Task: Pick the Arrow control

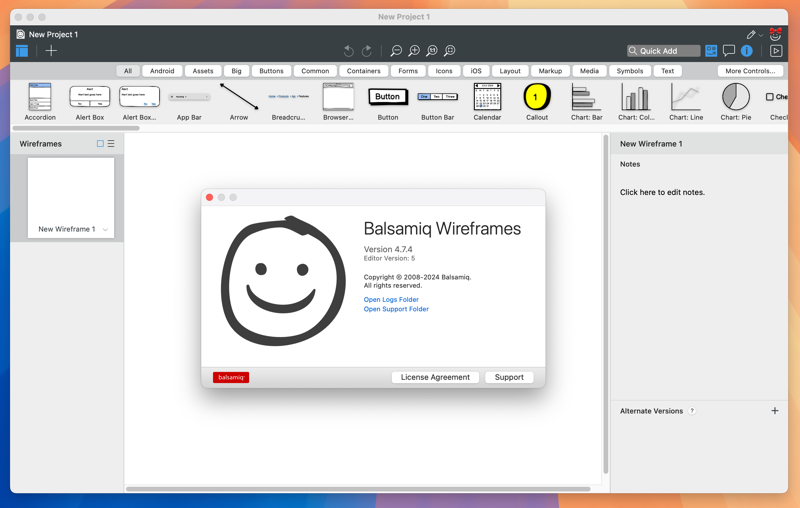Action: [239, 101]
